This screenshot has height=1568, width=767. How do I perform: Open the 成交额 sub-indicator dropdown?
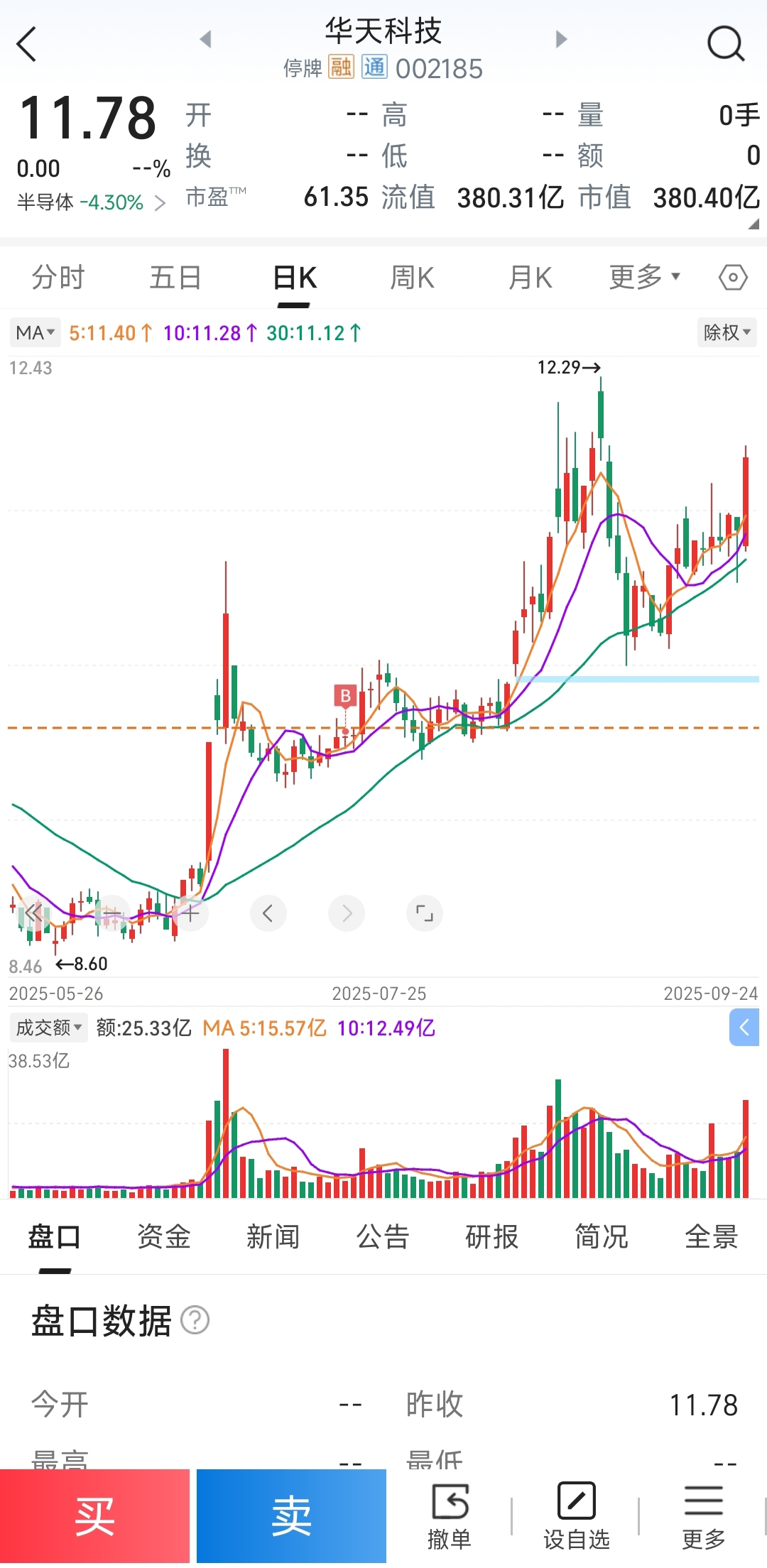click(48, 1028)
